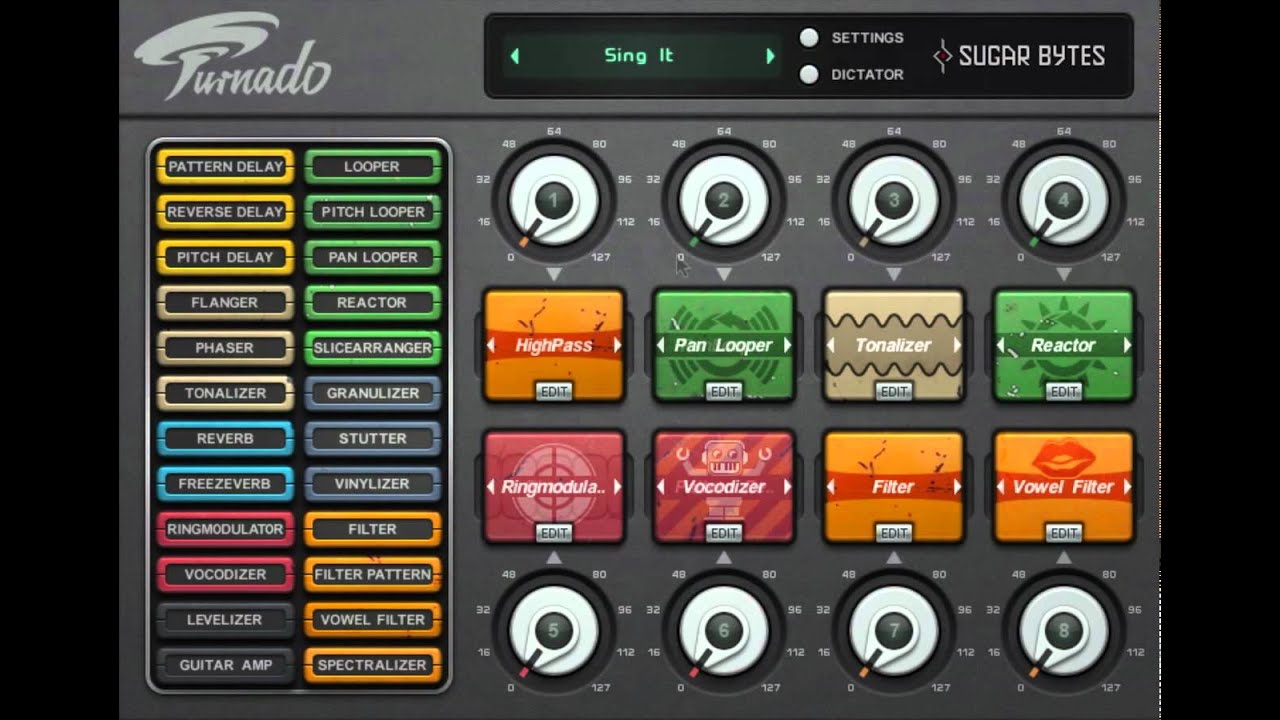This screenshot has width=1280, height=720.
Task: Go to the next preset after Sing It
Action: (x=770, y=56)
